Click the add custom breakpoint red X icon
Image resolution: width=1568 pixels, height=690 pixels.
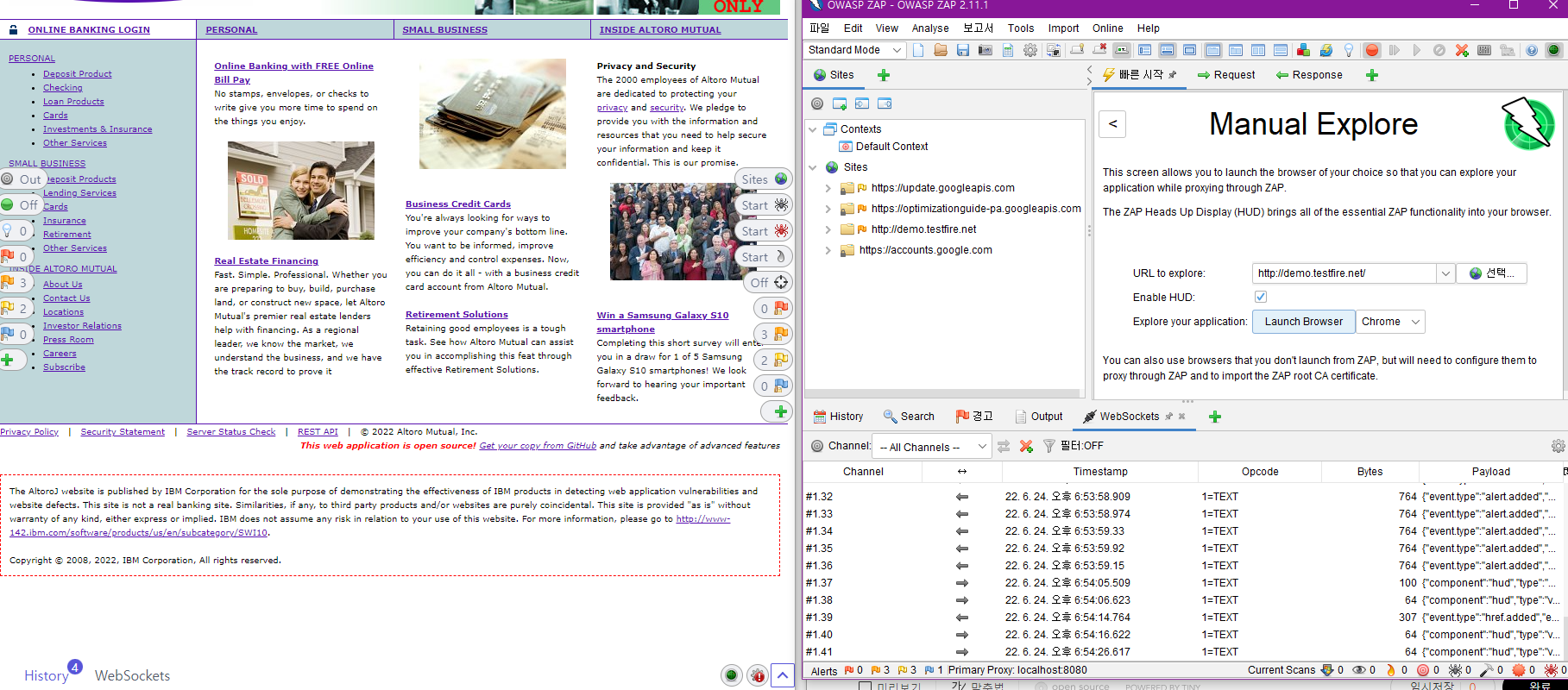pyautogui.click(x=1462, y=50)
